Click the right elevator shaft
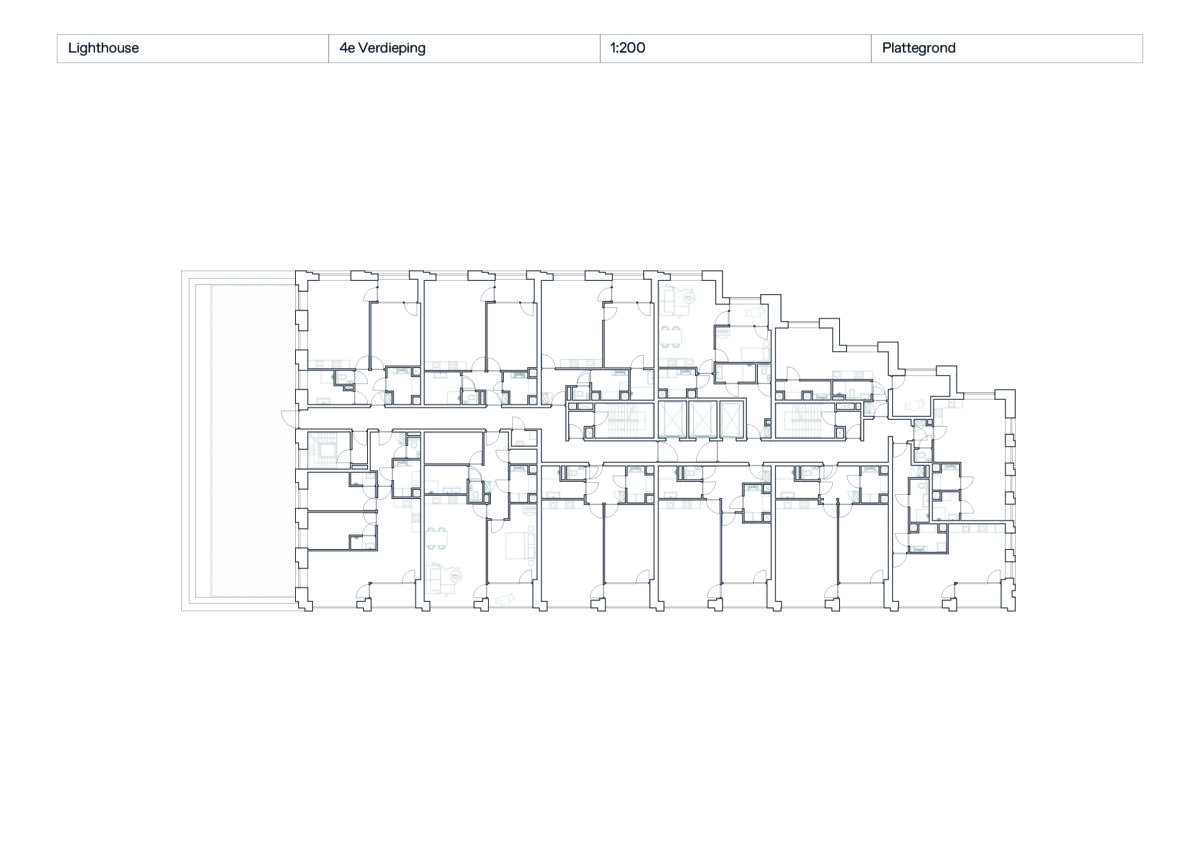This screenshot has height=849, width=1200. pos(731,421)
